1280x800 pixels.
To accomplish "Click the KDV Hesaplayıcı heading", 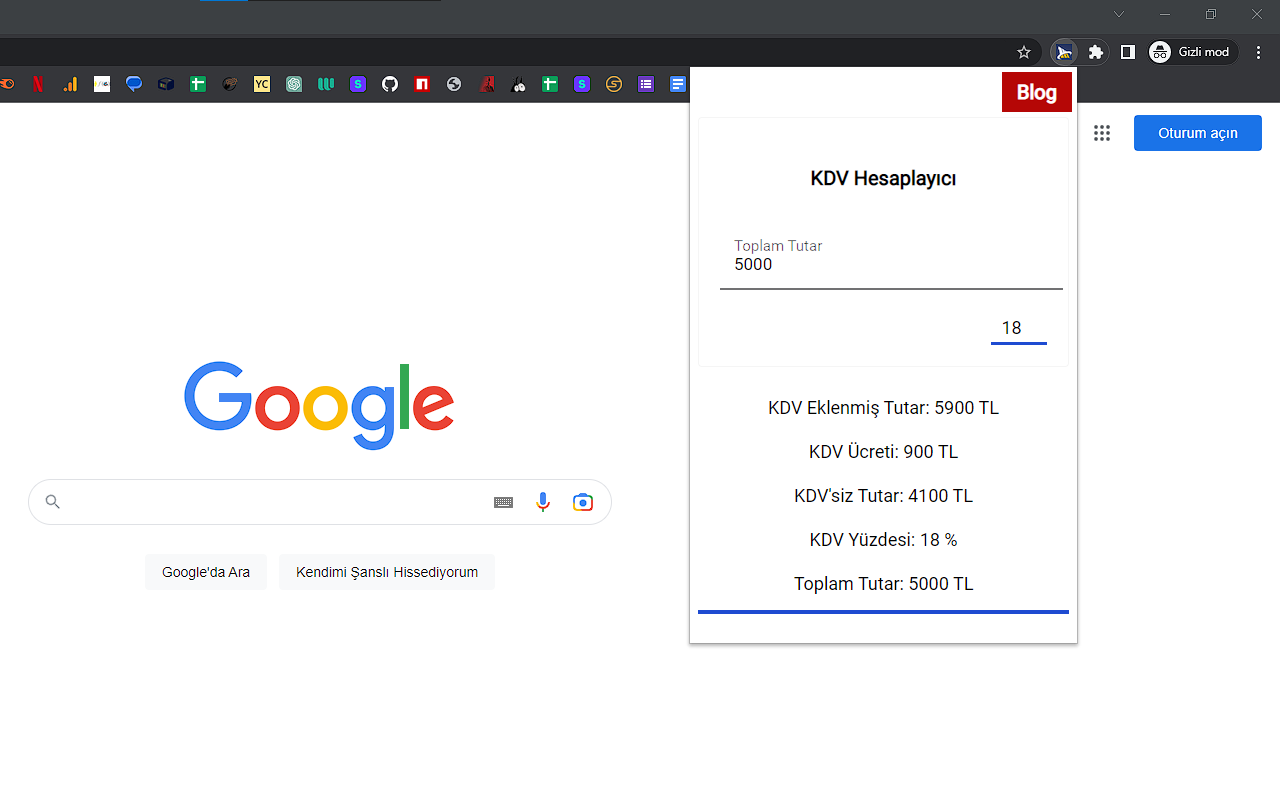I will pos(884,179).
